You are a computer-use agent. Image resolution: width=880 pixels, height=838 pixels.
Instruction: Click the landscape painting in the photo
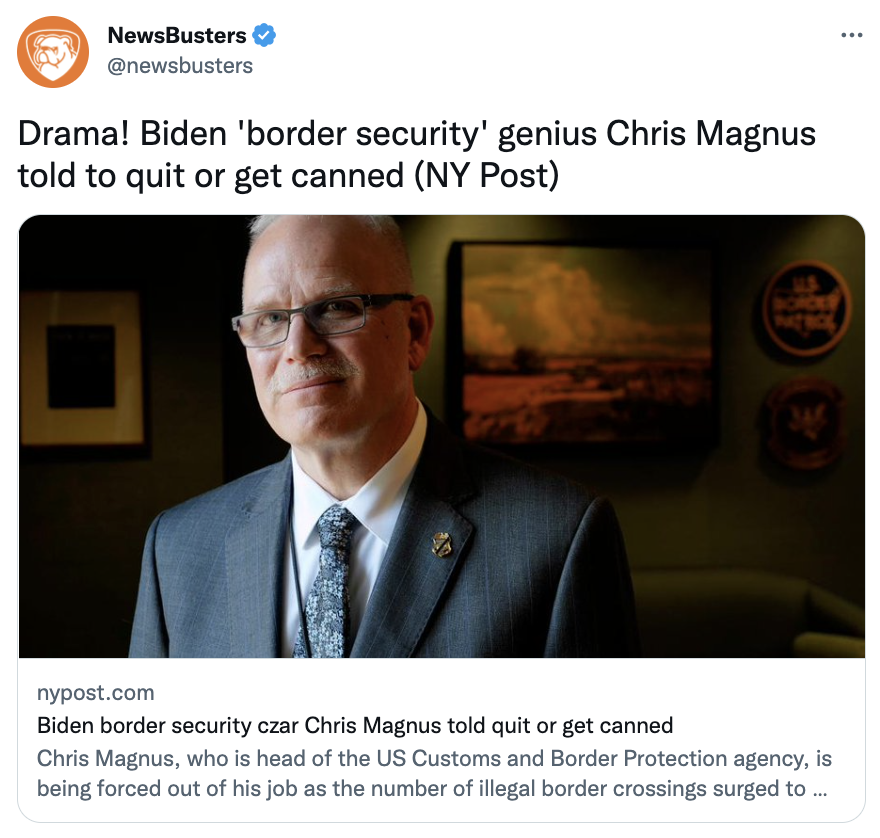tap(588, 341)
